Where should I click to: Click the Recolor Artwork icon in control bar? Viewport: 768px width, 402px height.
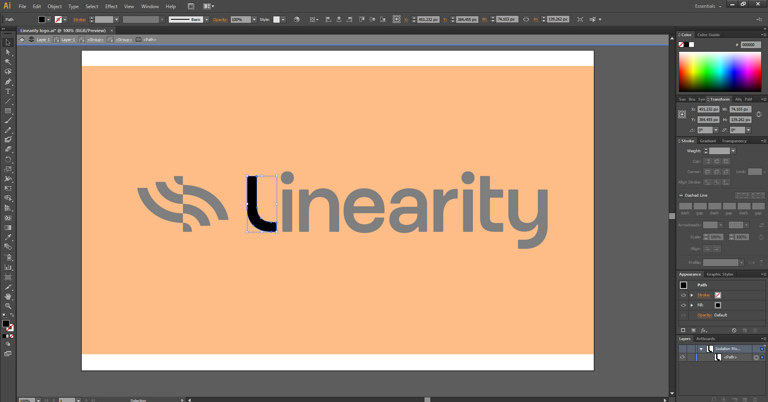296,20
